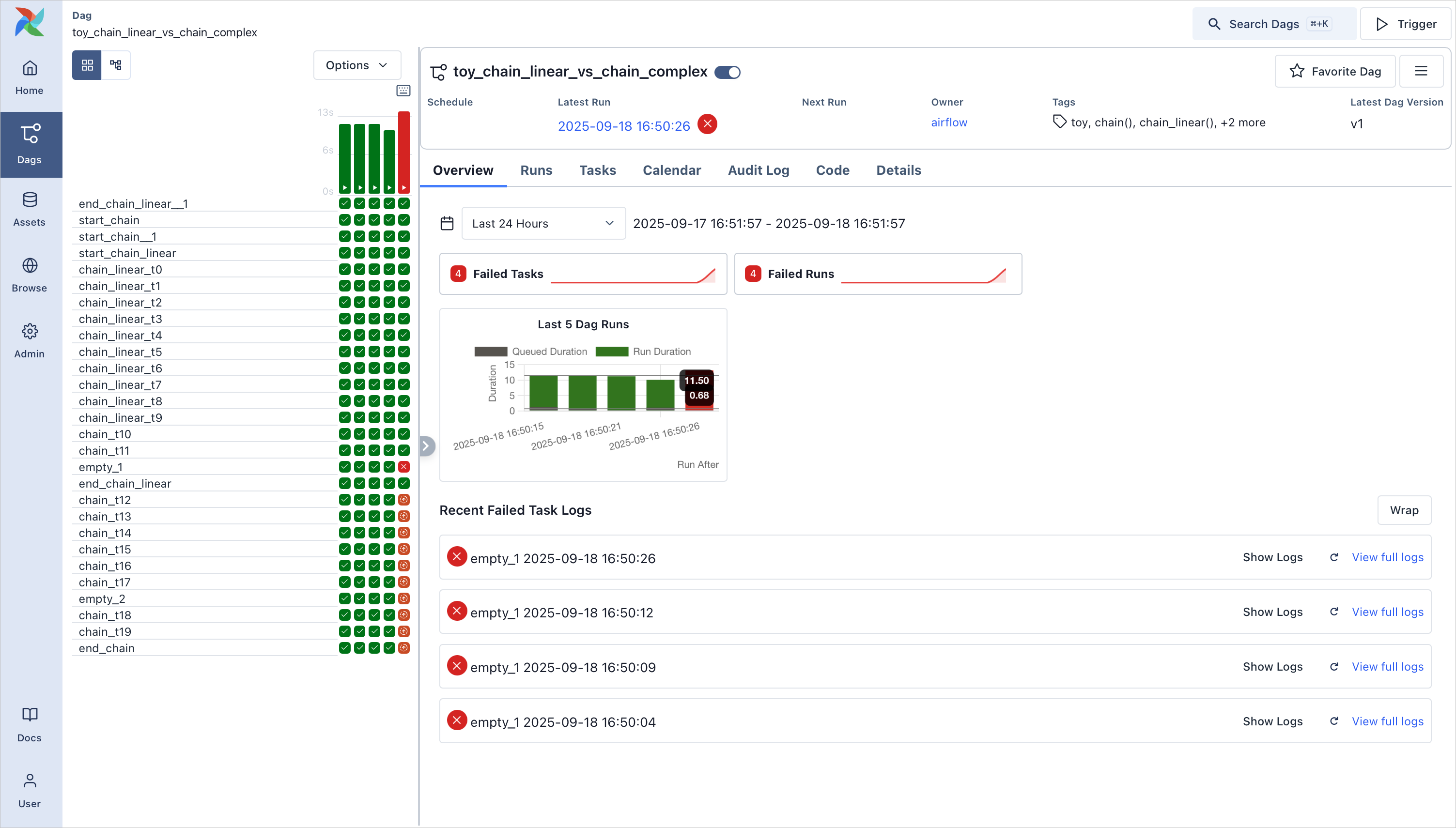Mark this DAG as a Favorite
The height and width of the screenshot is (828, 1456).
coord(1335,71)
